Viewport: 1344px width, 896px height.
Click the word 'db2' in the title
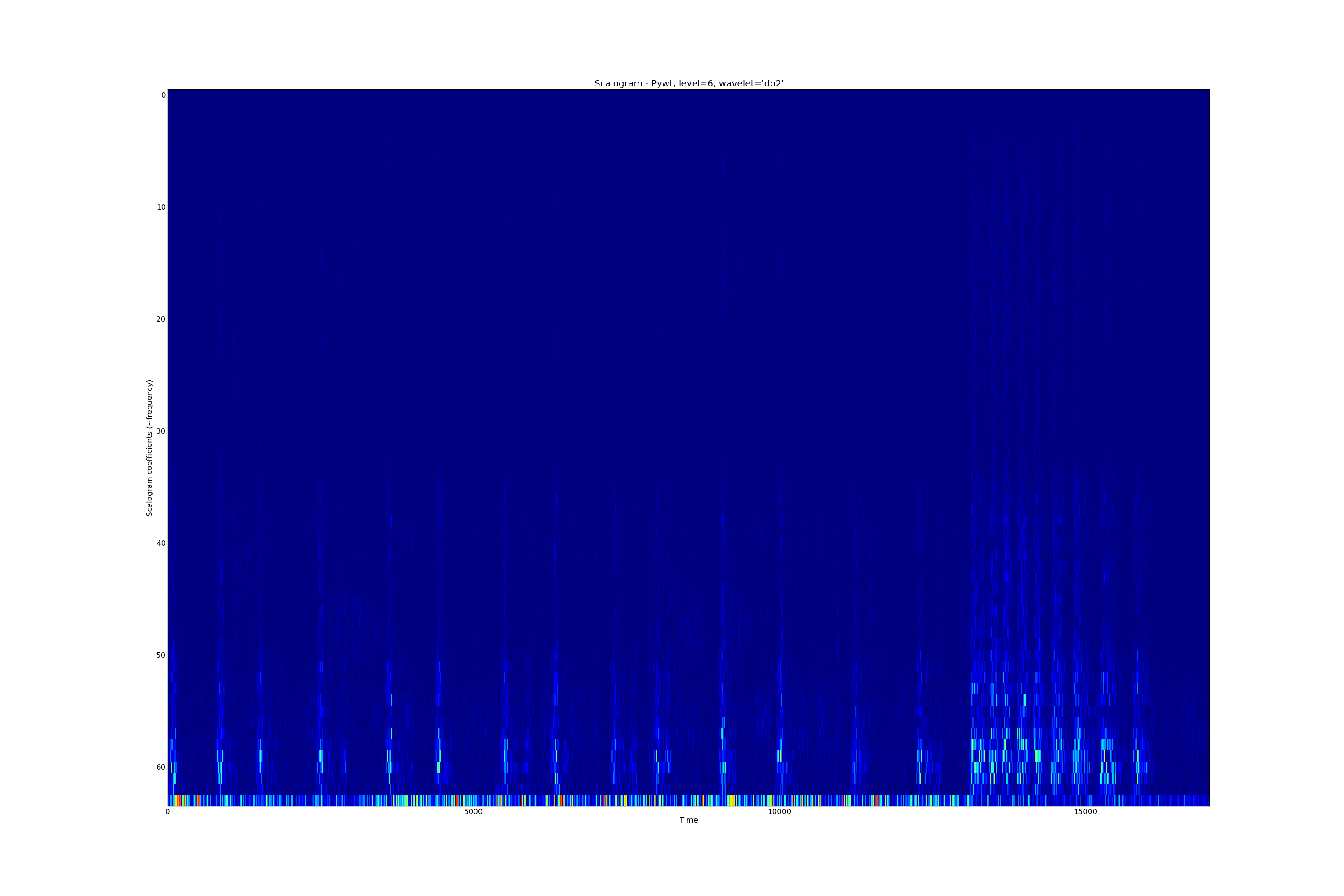771,83
